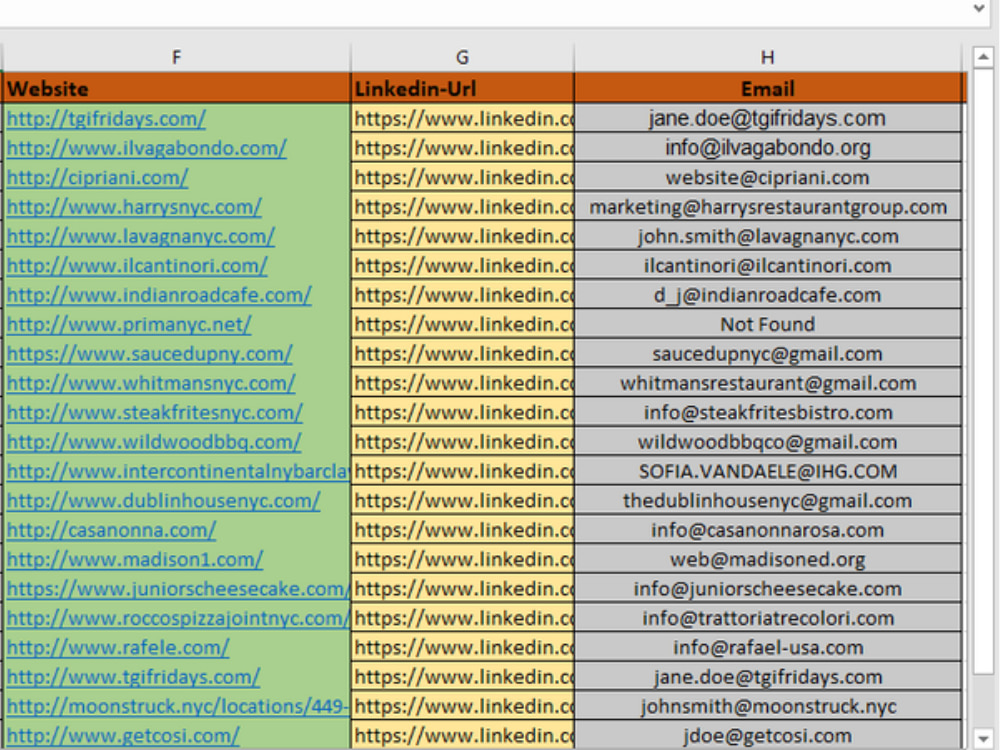1000x750 pixels.
Task: Select the wildwoodbbqco@gmail.com cell
Action: click(x=768, y=441)
